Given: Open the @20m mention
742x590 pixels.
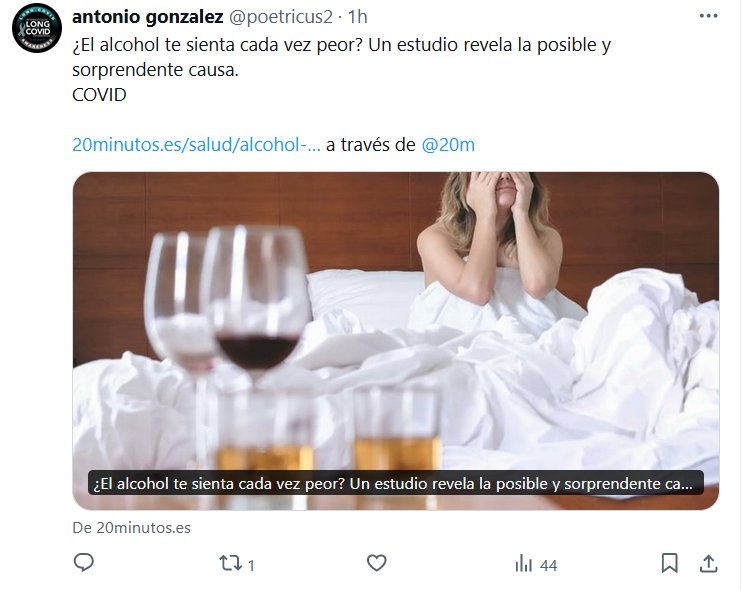Looking at the screenshot, I should [x=448, y=145].
